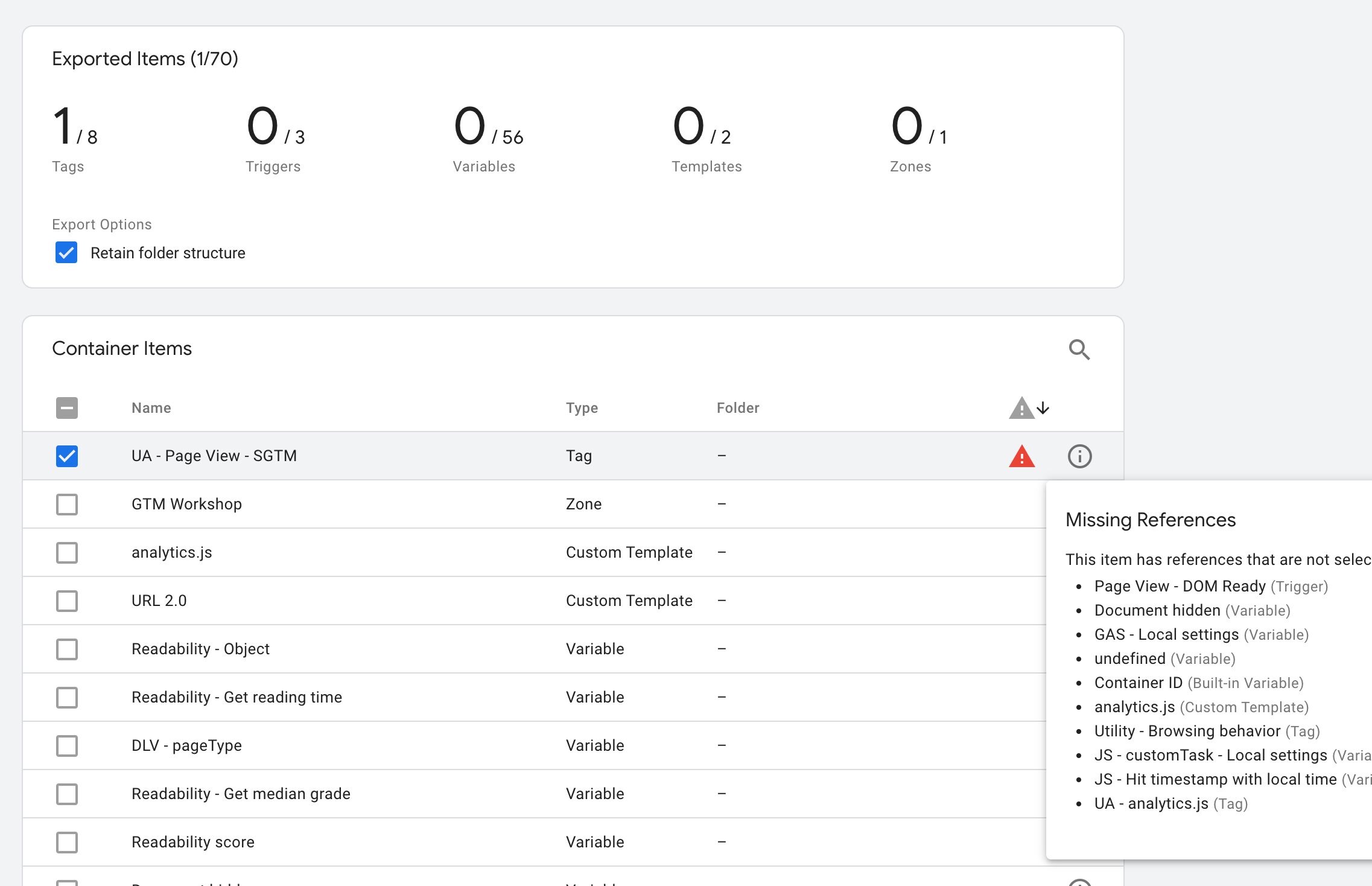Screen dimensions: 1372x886
Task: Check the GTM Workshop checkbox
Action: click(x=67, y=505)
